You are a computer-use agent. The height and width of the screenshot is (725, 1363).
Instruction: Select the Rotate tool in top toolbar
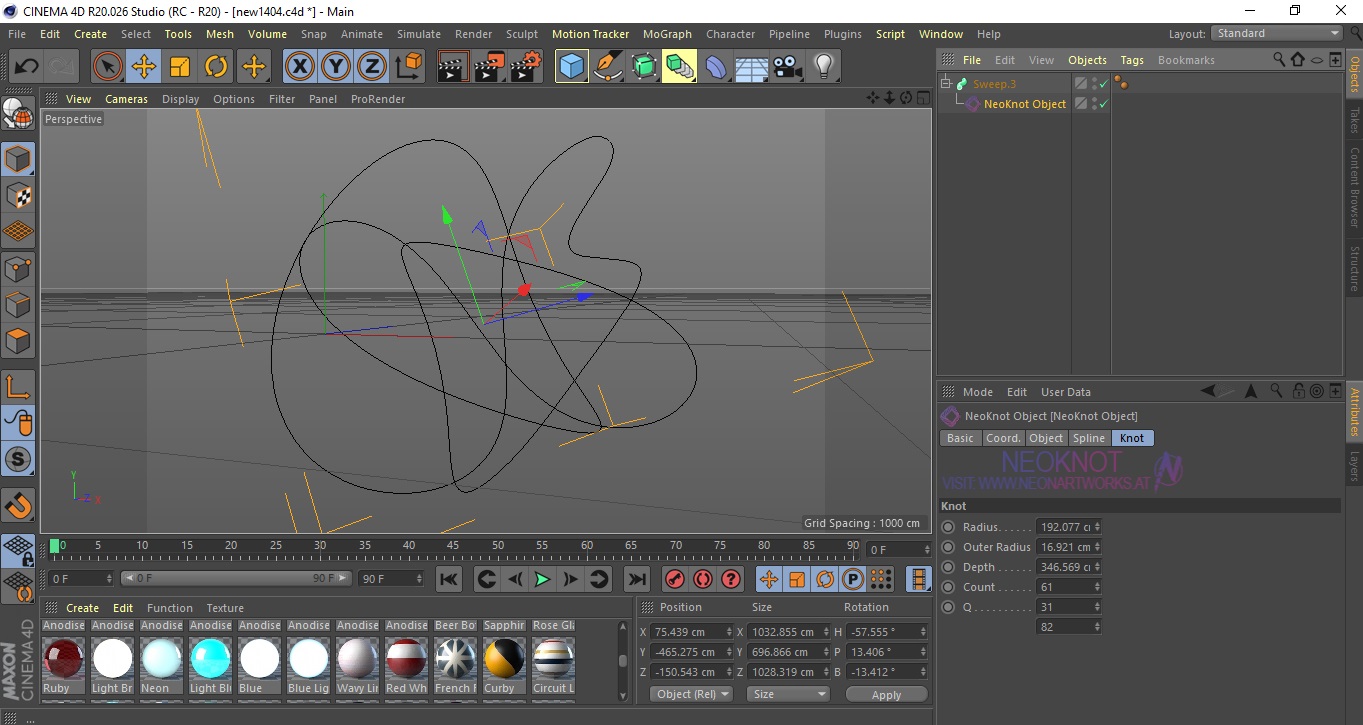pyautogui.click(x=216, y=67)
